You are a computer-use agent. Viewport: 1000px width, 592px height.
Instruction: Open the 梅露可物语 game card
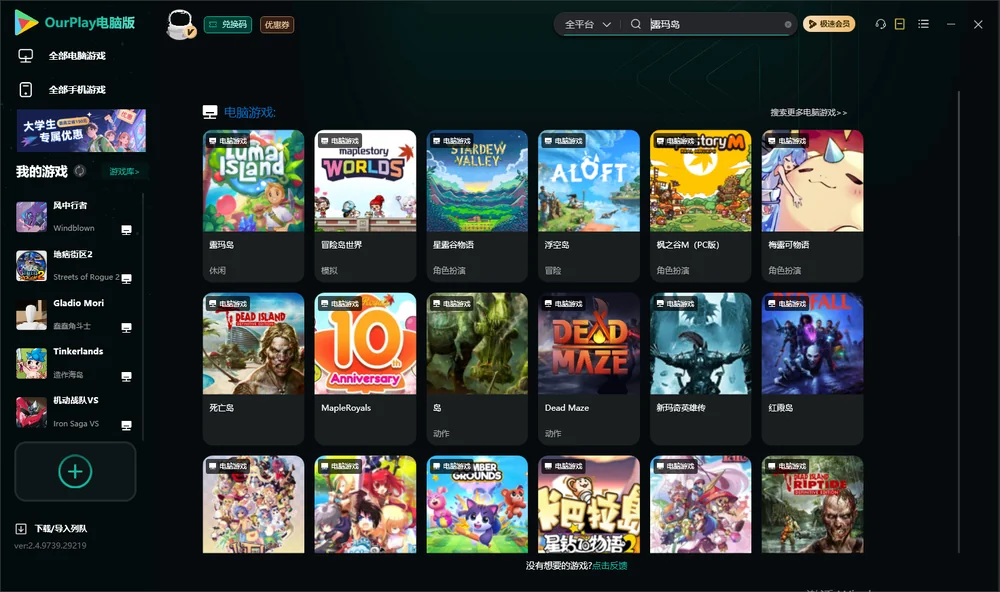[x=812, y=205]
